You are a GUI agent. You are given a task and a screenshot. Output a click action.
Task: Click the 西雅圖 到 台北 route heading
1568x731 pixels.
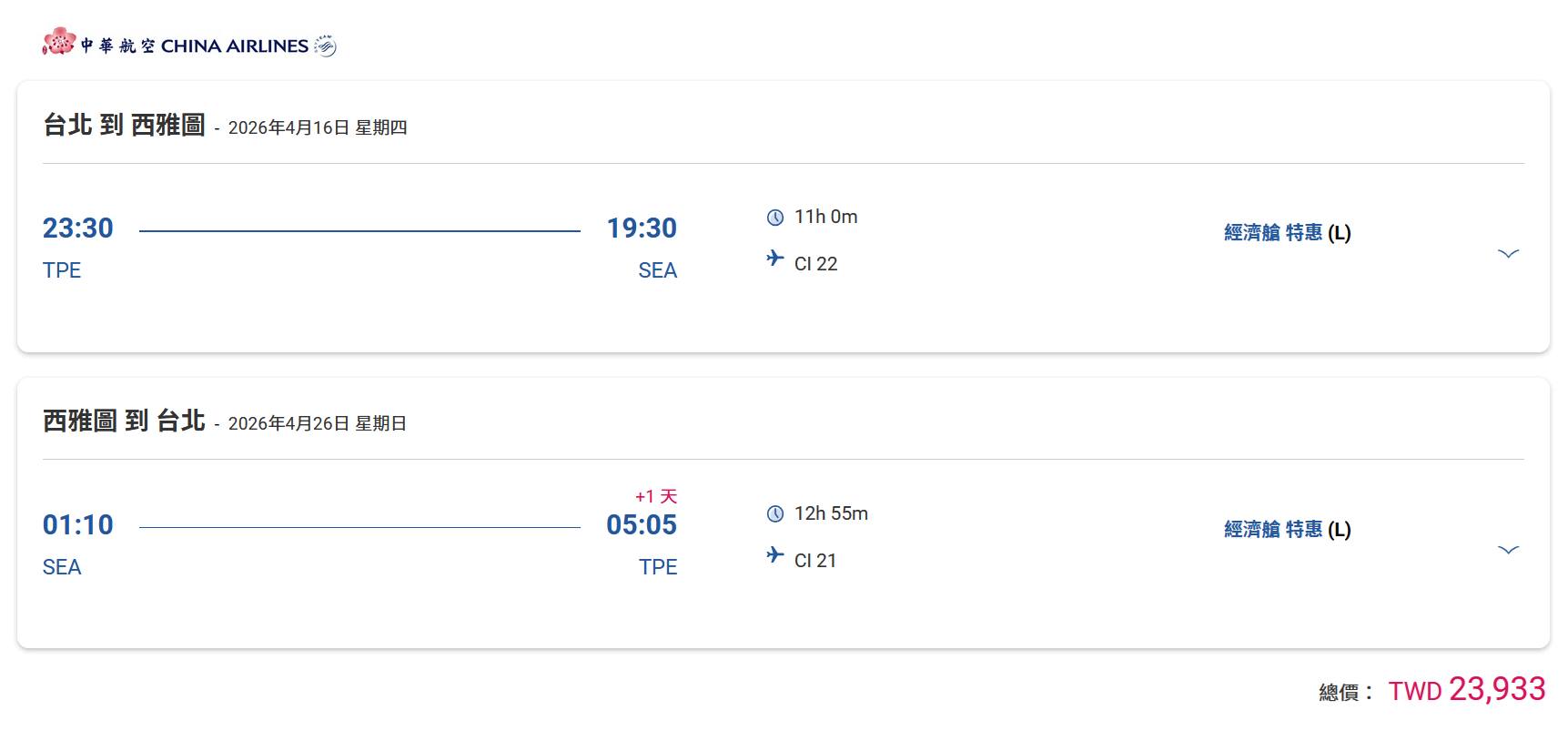125,421
